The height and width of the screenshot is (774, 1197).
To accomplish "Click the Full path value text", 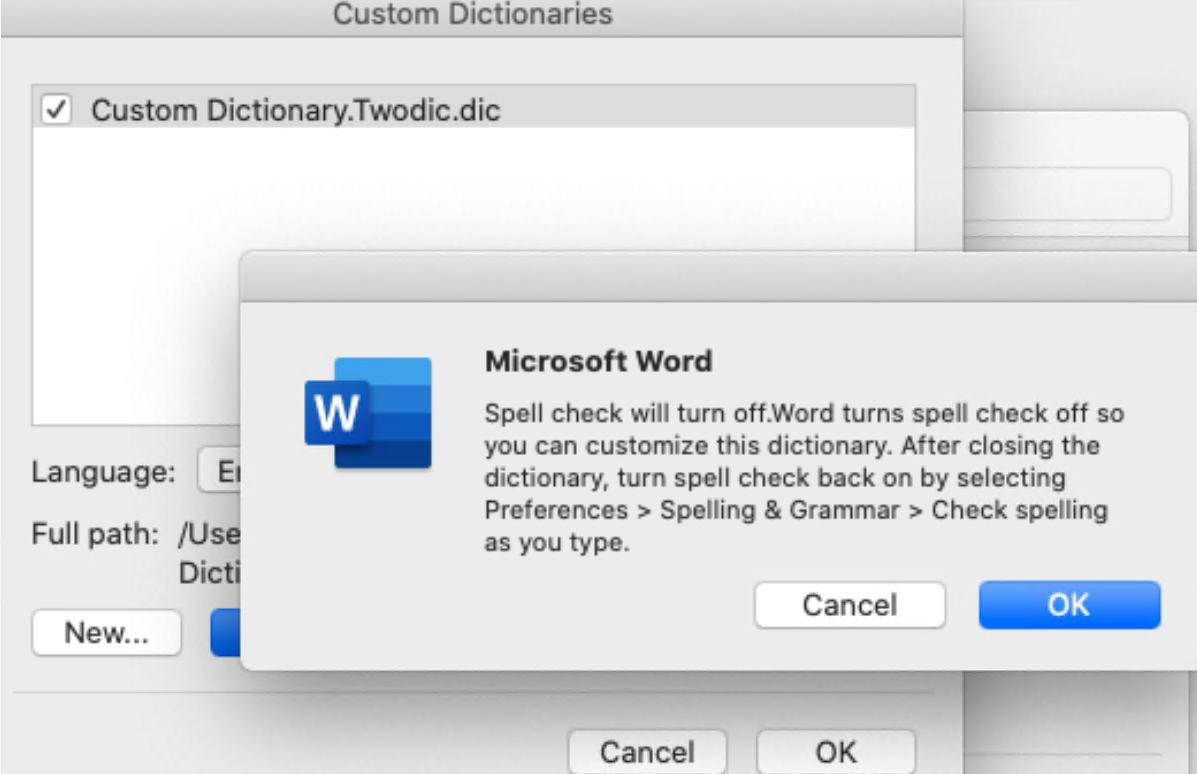I will pyautogui.click(x=209, y=553).
